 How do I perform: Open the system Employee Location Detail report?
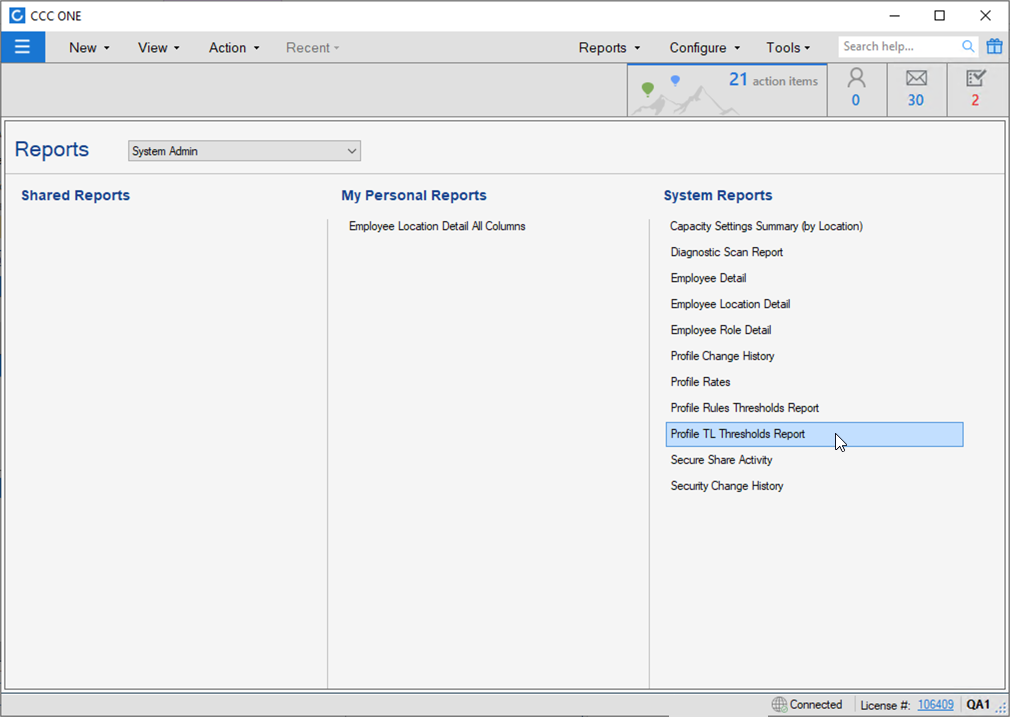tap(730, 304)
